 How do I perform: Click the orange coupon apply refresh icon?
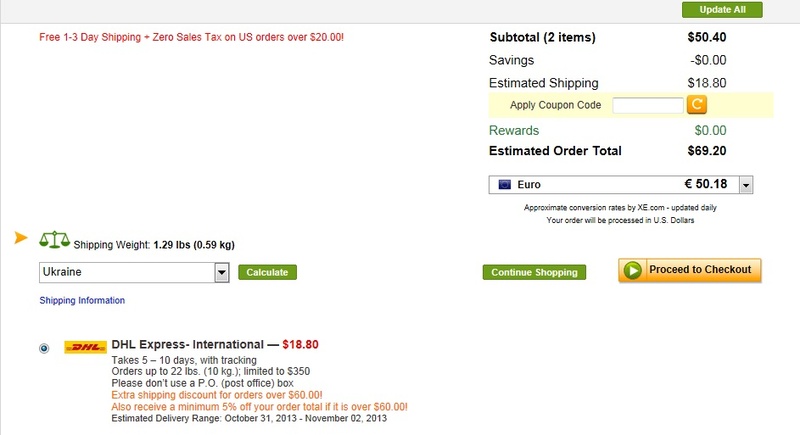[x=696, y=105]
